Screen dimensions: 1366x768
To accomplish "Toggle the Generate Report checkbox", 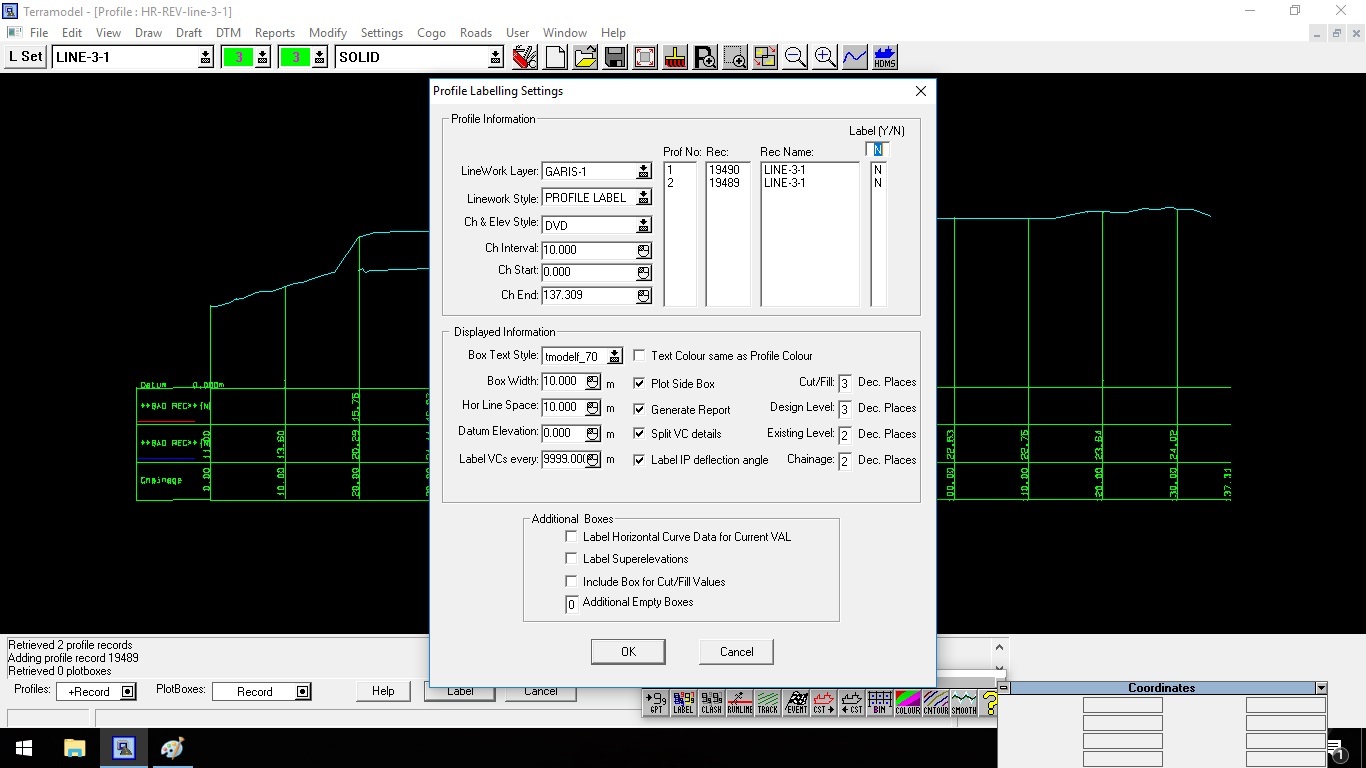I will click(640, 410).
